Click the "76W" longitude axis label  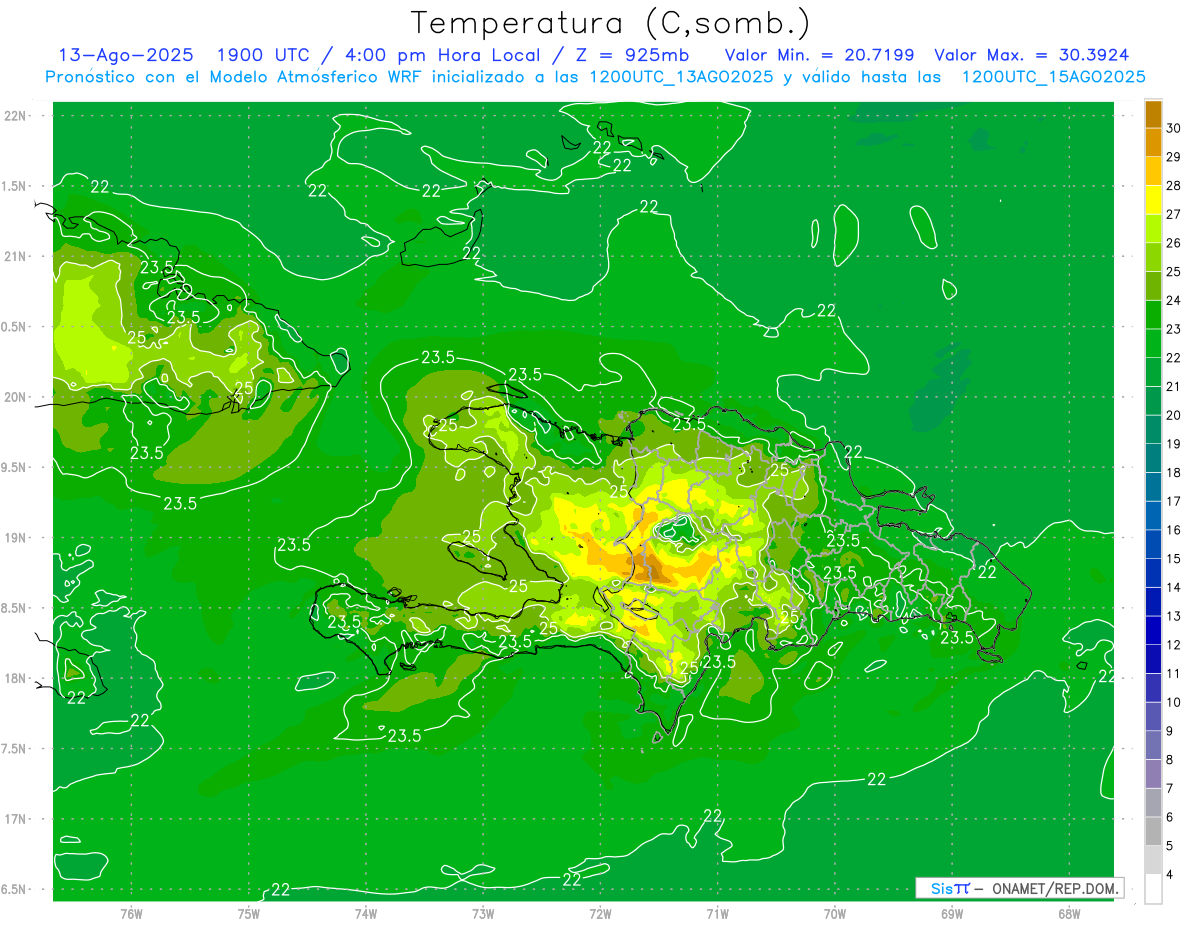pyautogui.click(x=131, y=913)
